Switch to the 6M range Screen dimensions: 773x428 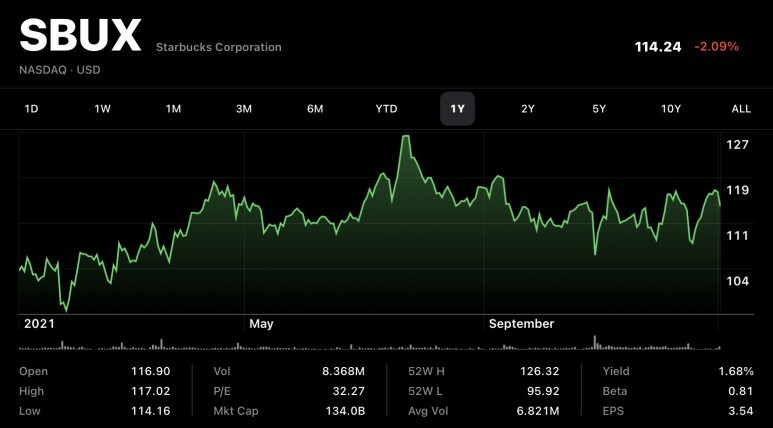click(315, 109)
